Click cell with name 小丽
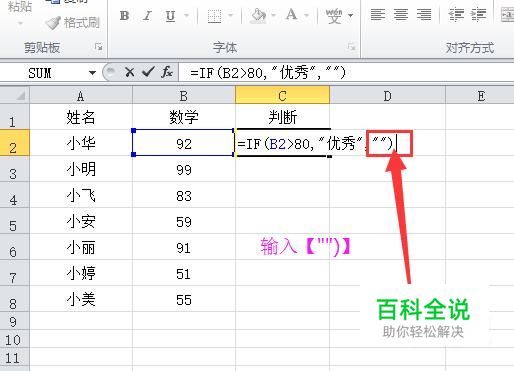514x371 pixels. point(81,247)
